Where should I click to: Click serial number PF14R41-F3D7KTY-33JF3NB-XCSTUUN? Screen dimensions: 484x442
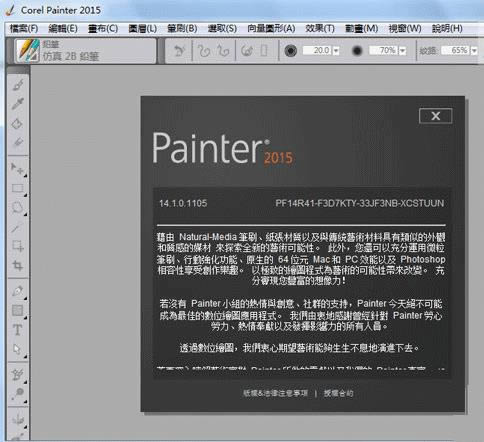point(360,203)
